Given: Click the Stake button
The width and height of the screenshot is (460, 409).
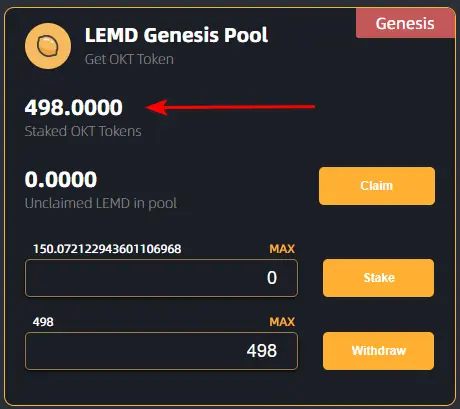Looking at the screenshot, I should pos(378,278).
